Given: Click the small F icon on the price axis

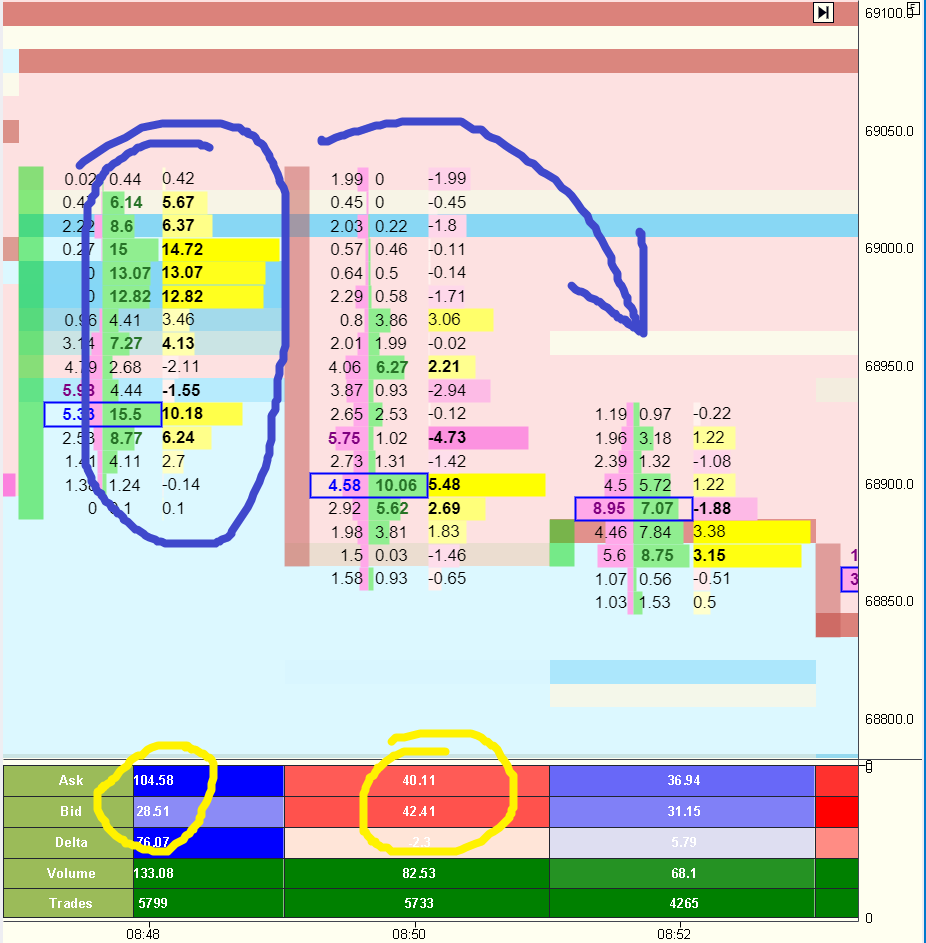Looking at the screenshot, I should (x=912, y=8).
